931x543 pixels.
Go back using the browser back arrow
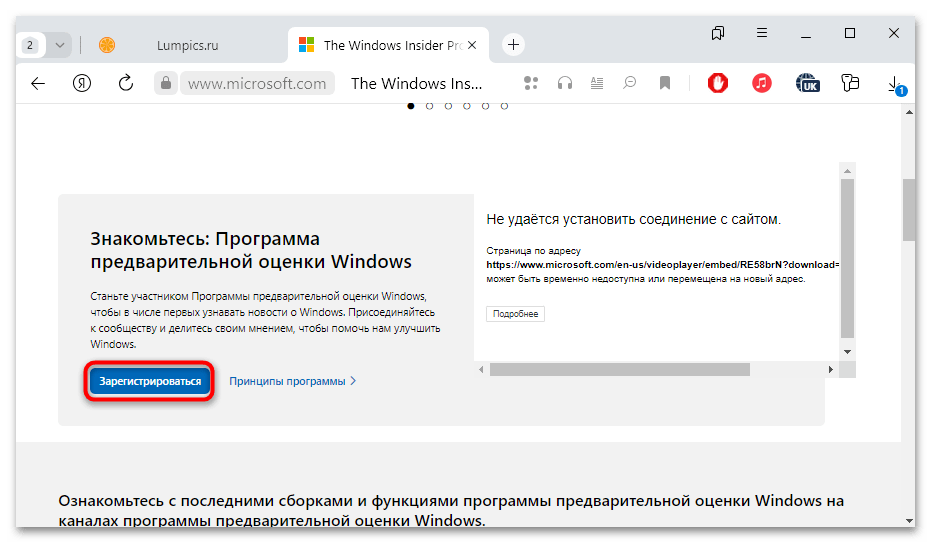click(x=38, y=84)
